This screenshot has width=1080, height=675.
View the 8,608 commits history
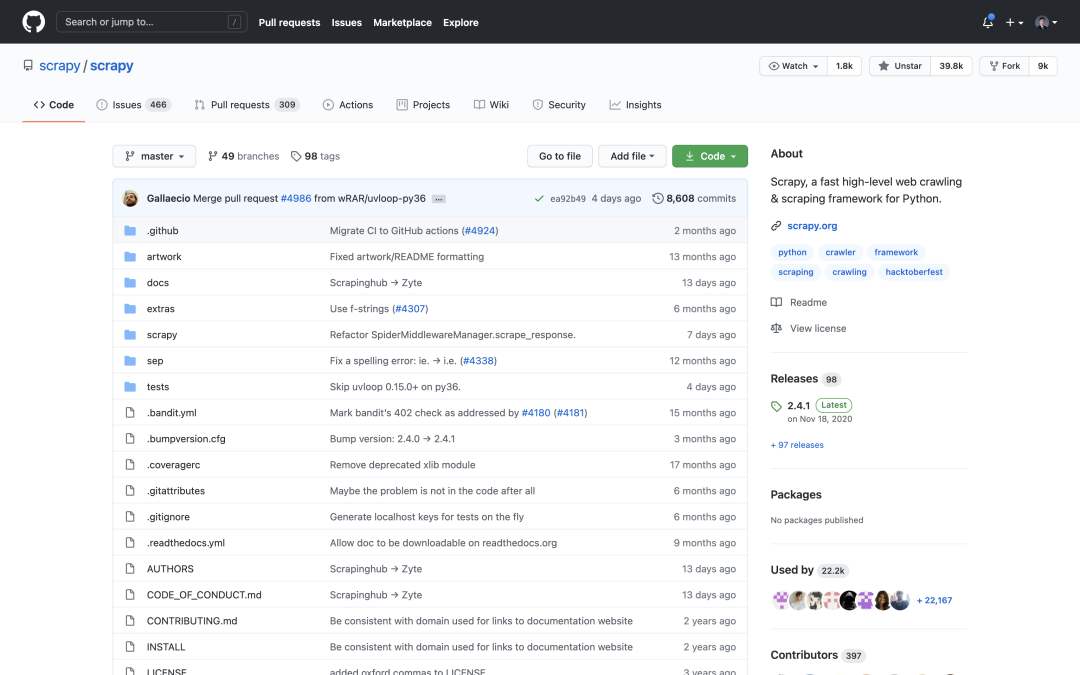[694, 198]
